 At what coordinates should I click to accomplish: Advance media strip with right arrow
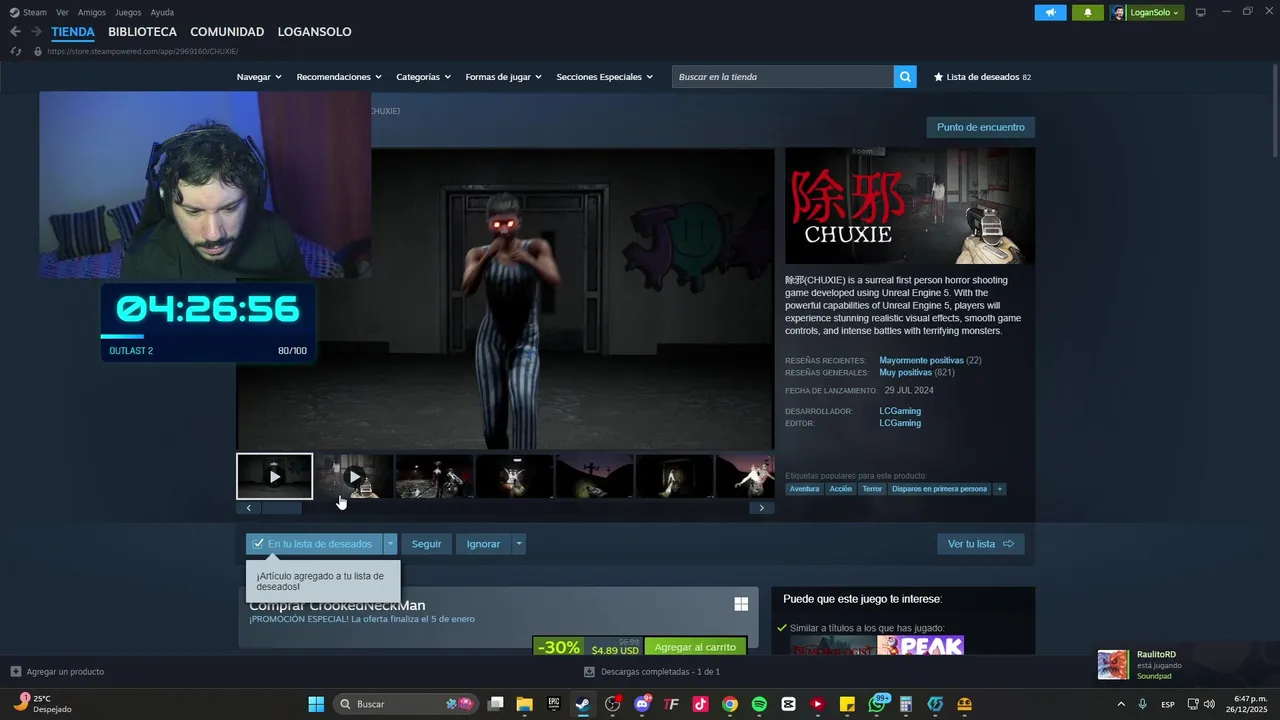761,508
